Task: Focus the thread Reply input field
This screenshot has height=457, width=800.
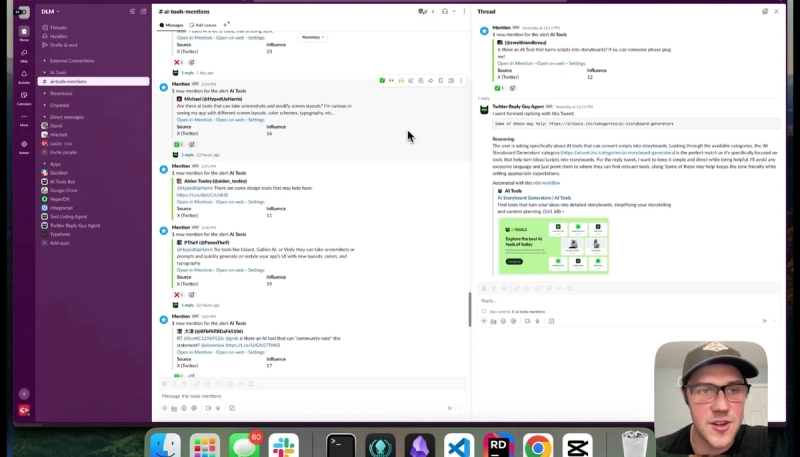Action: [x=629, y=301]
